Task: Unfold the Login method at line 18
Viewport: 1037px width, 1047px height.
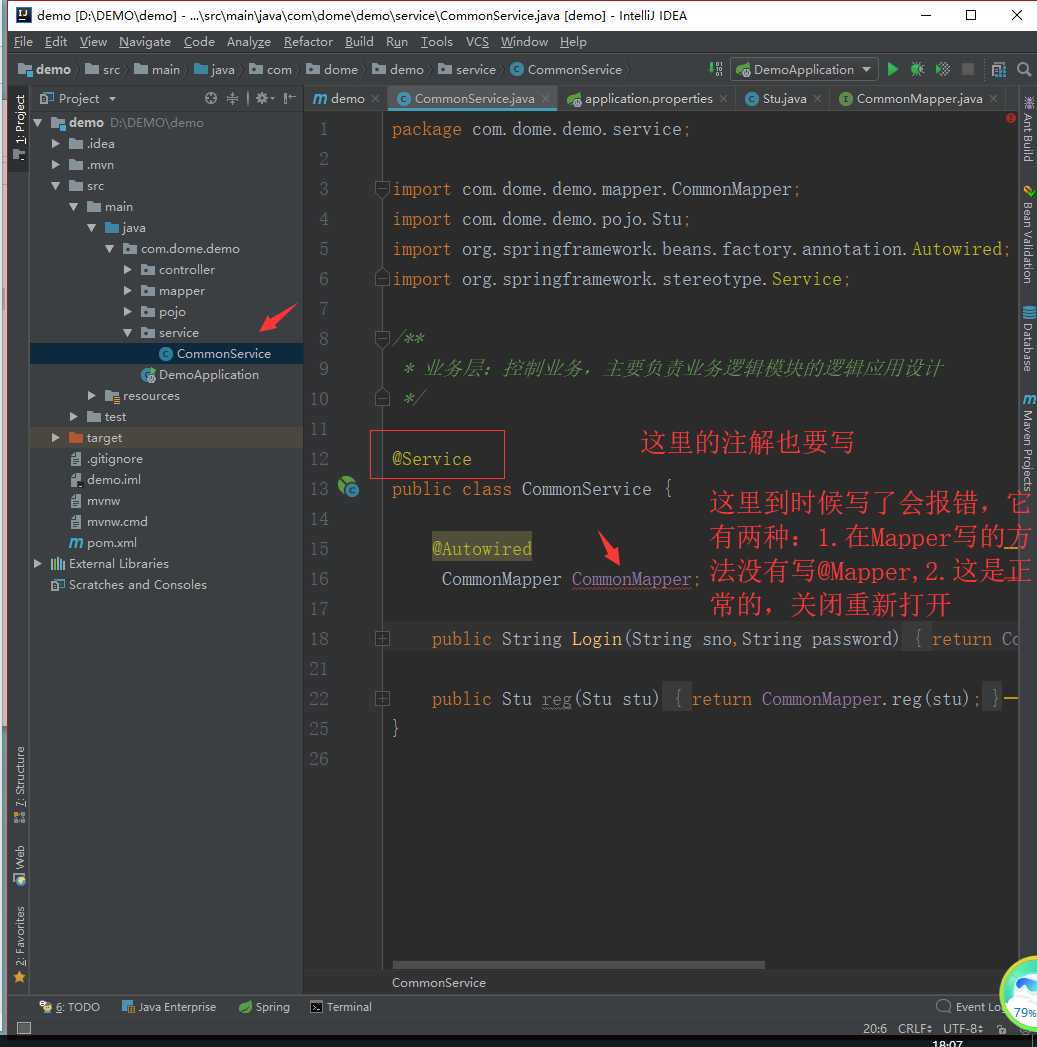Action: [382, 639]
